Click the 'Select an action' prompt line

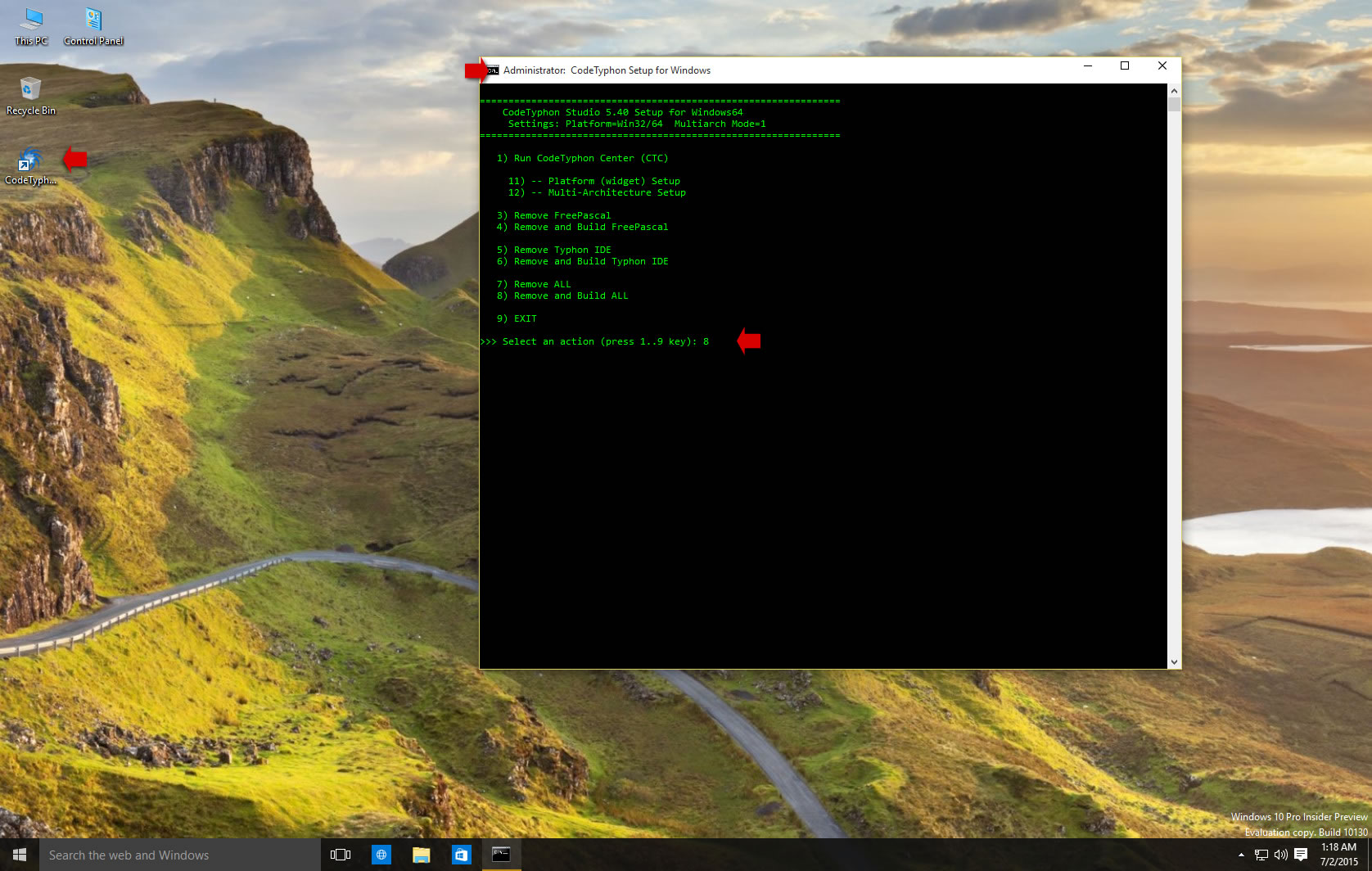click(595, 341)
